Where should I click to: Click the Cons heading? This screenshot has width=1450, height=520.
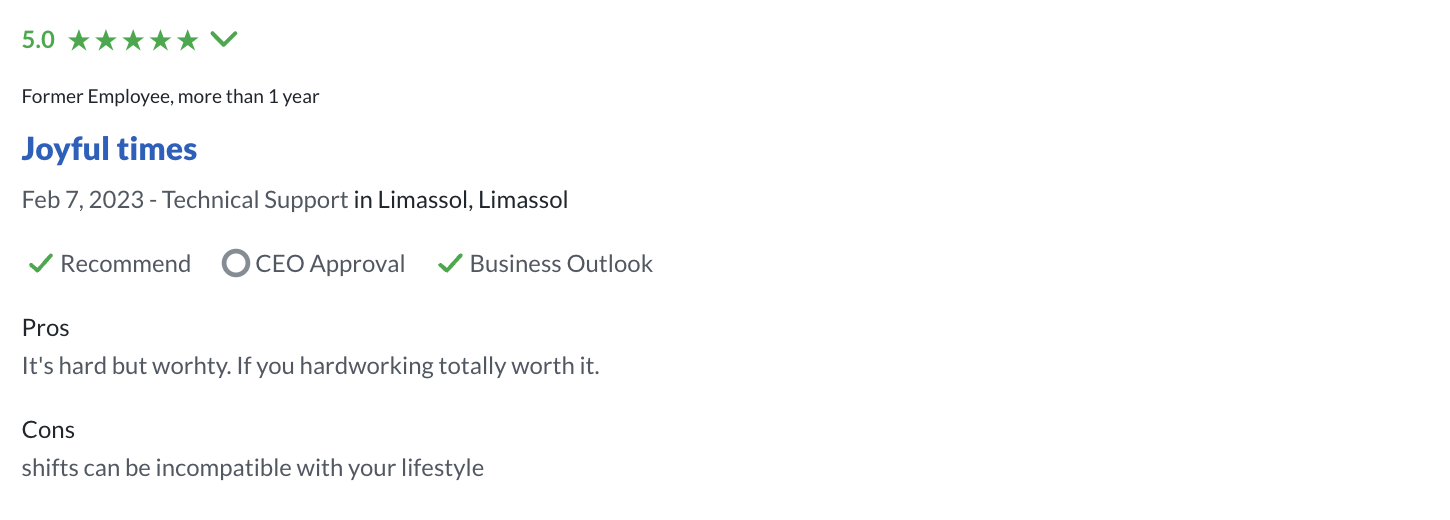48,430
